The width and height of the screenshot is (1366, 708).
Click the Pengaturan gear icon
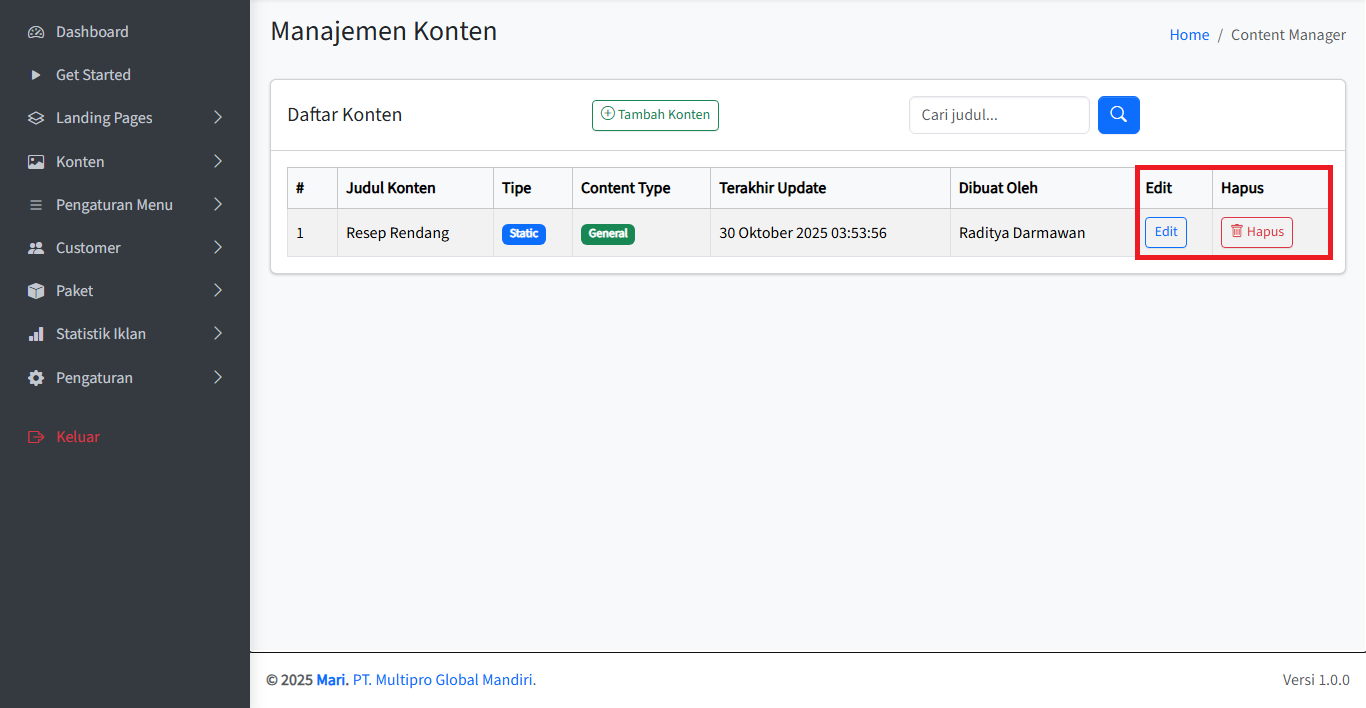click(36, 378)
